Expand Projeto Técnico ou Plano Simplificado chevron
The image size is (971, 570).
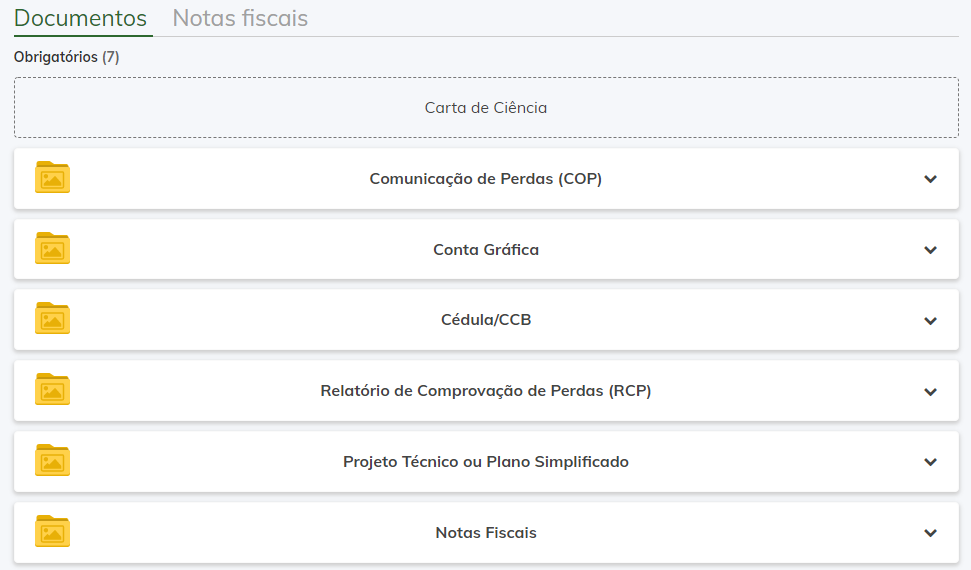(930, 462)
